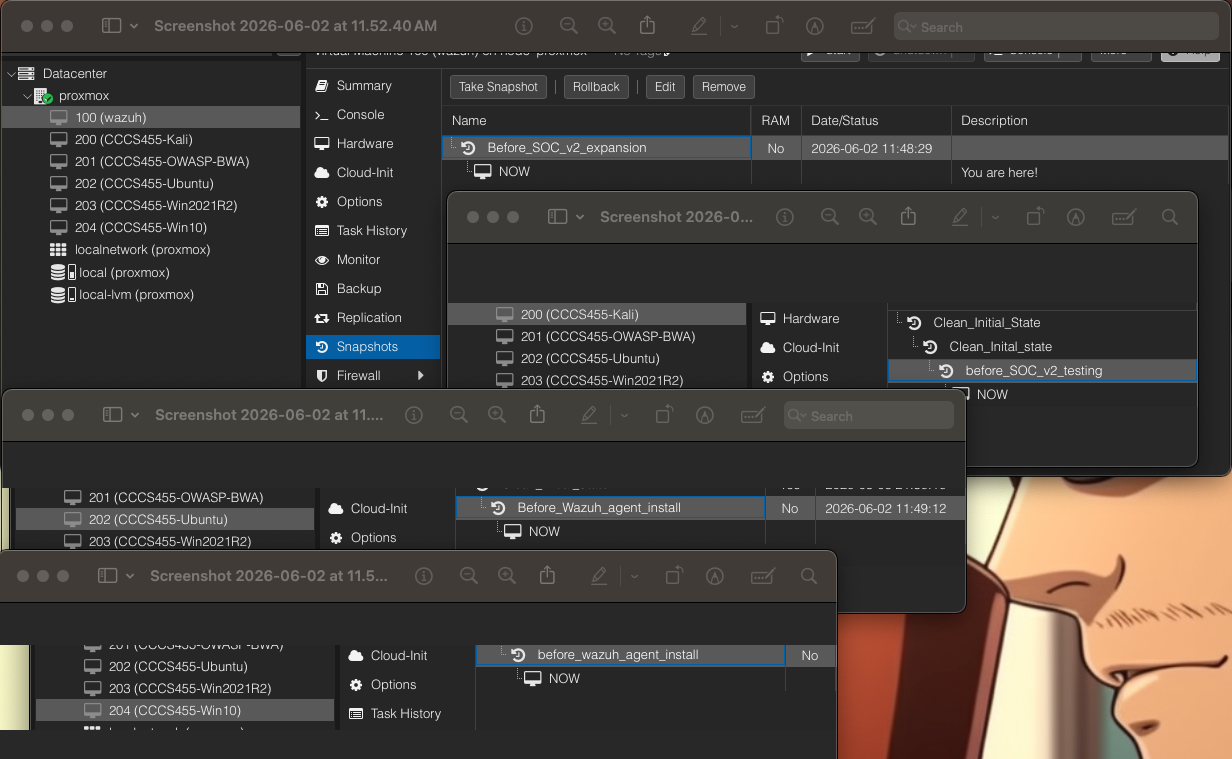Select VM 100 (wazuh) in the tree
1232x759 pixels.
click(x=151, y=118)
